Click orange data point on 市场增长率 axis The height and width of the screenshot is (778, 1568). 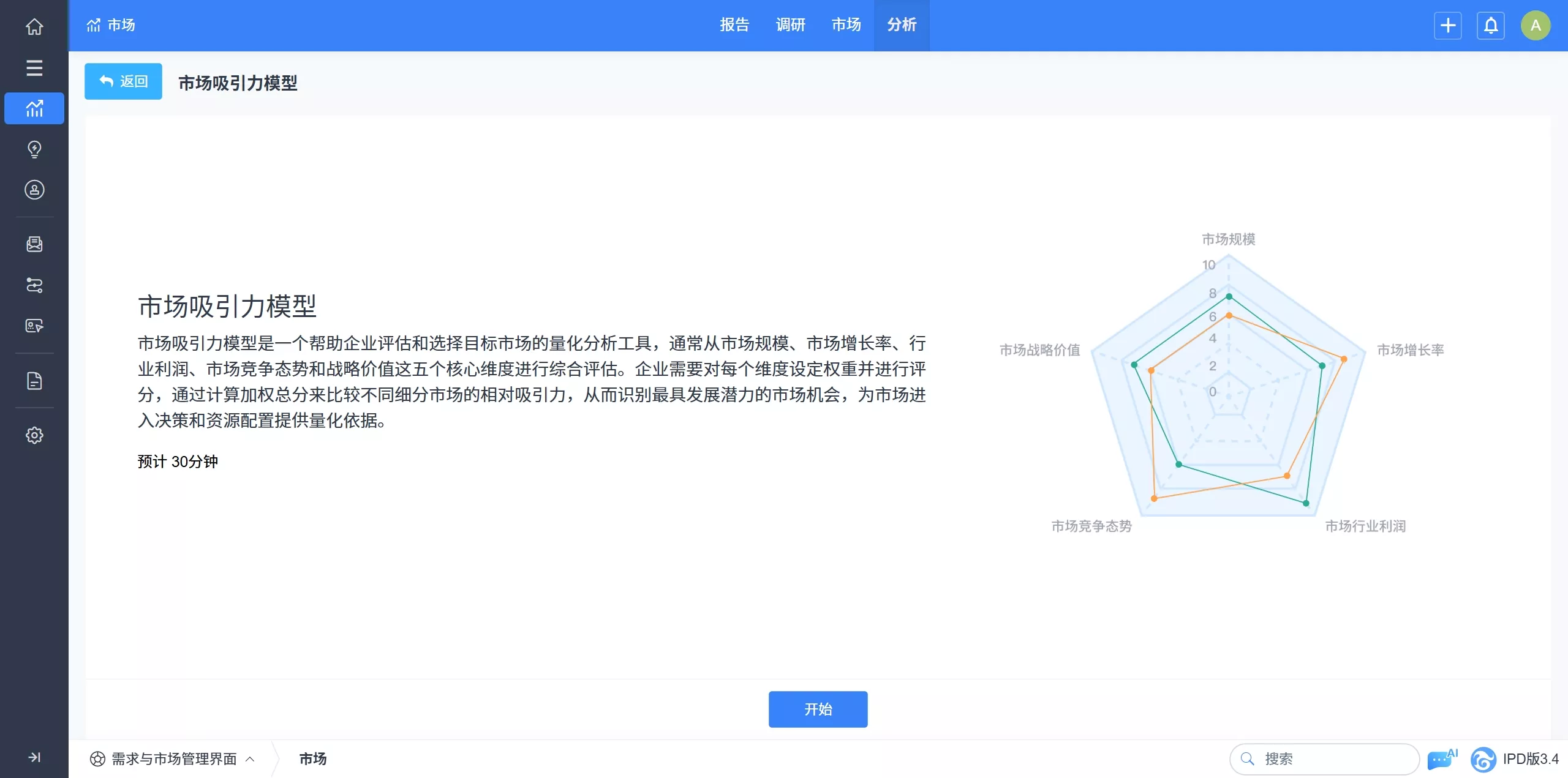[1344, 359]
